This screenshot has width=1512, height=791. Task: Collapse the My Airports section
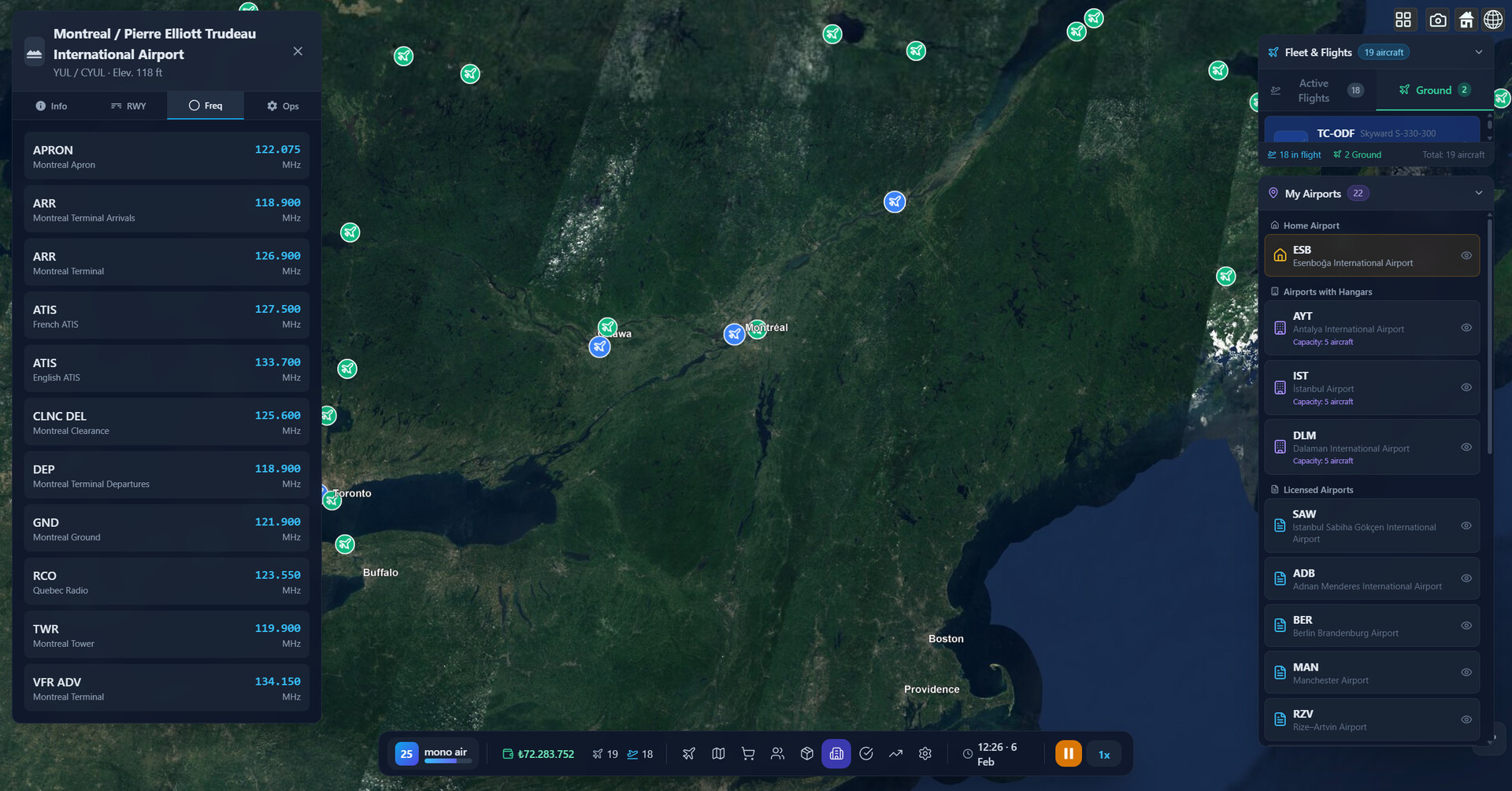(1478, 193)
